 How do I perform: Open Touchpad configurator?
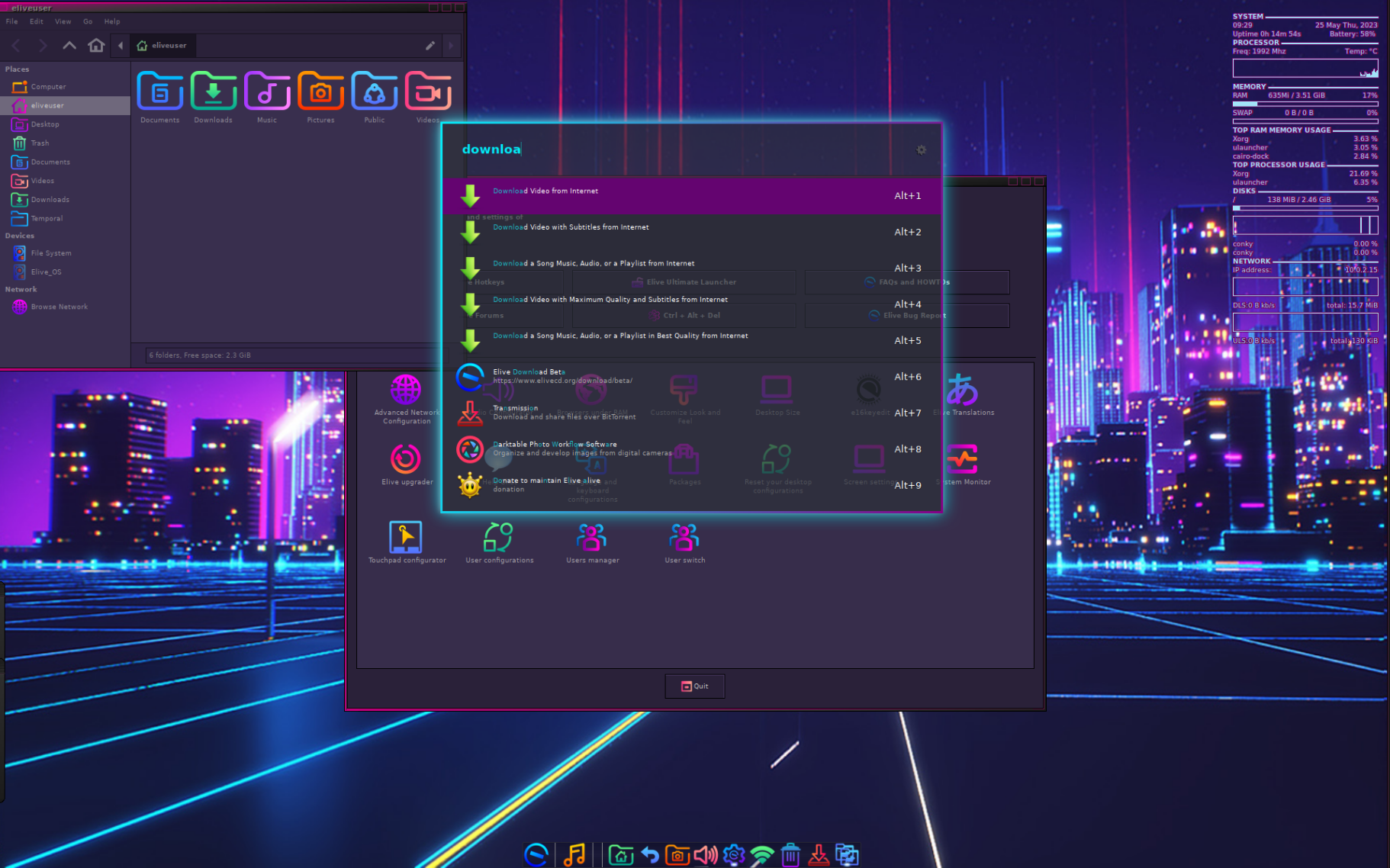click(x=407, y=542)
